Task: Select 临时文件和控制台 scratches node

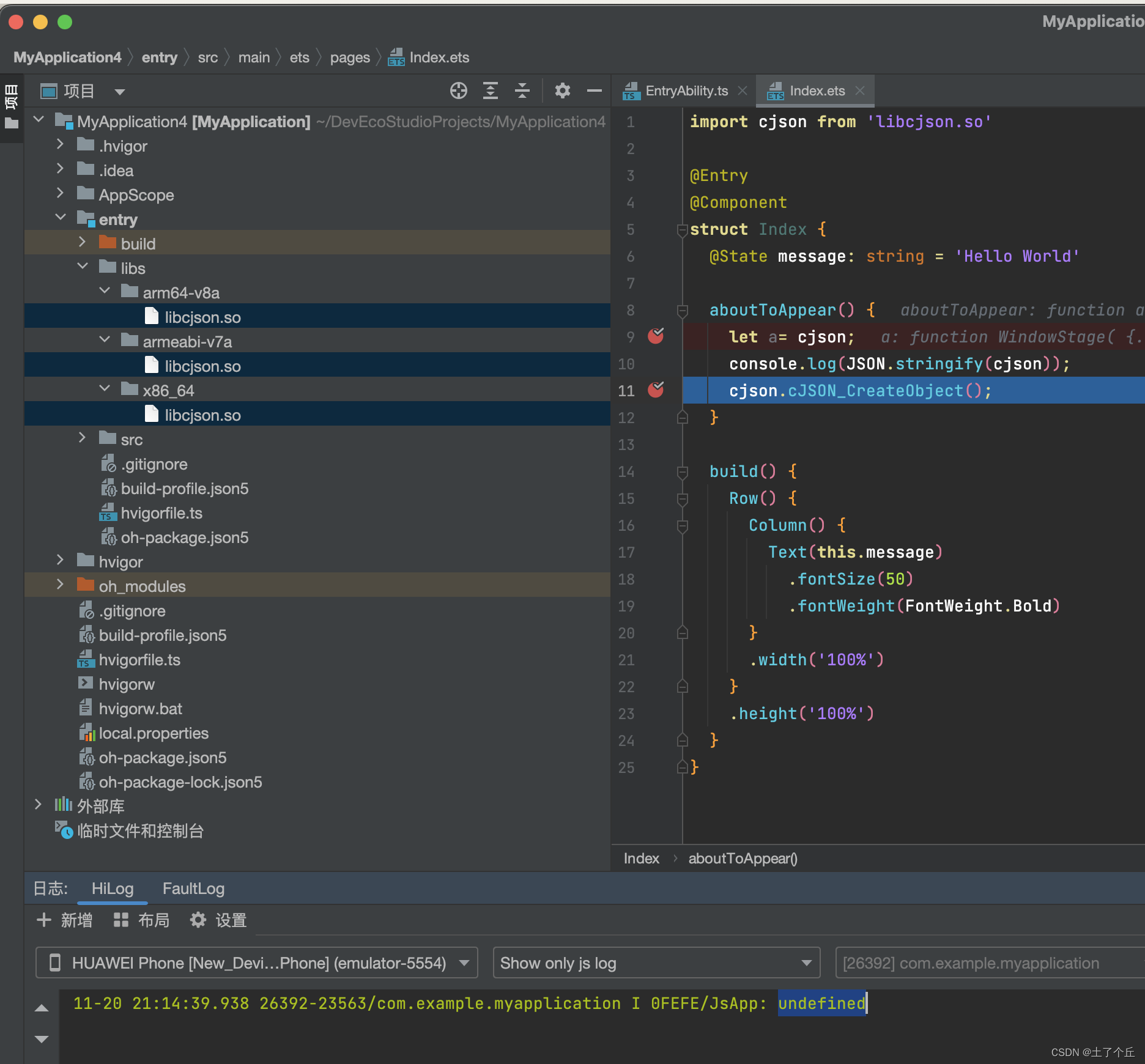Action: pyautogui.click(x=140, y=831)
